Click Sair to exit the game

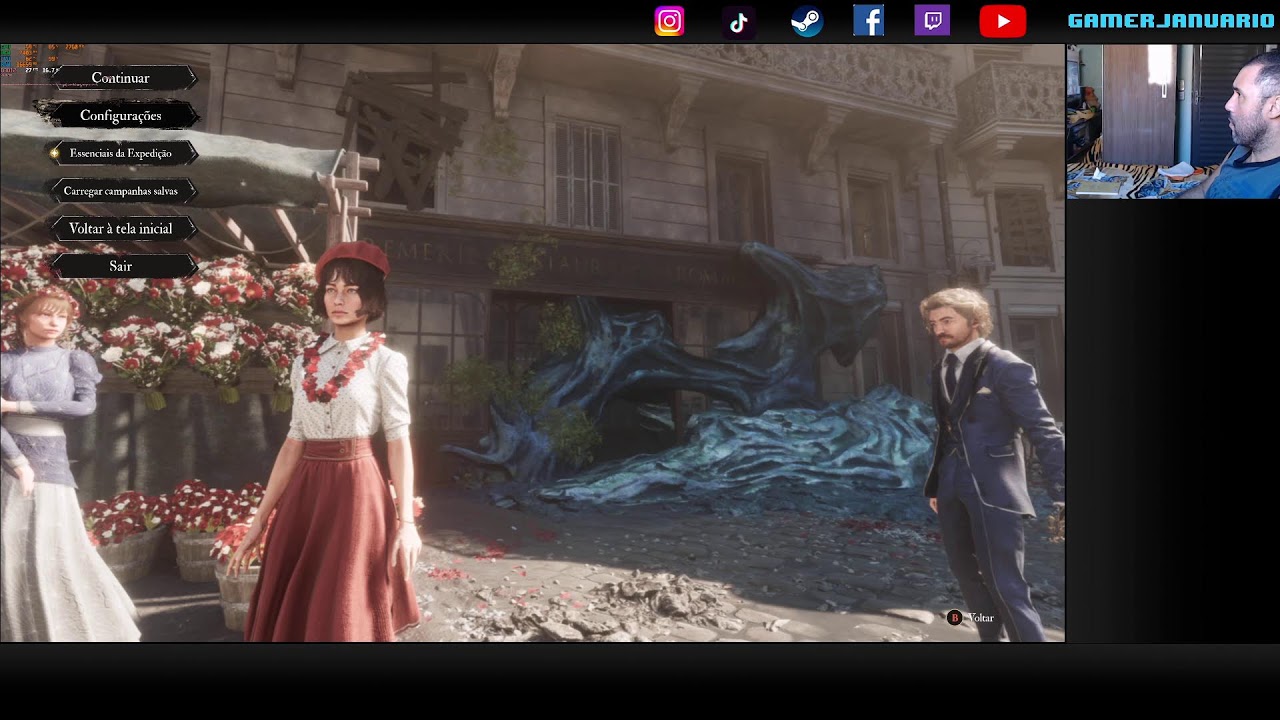(121, 266)
